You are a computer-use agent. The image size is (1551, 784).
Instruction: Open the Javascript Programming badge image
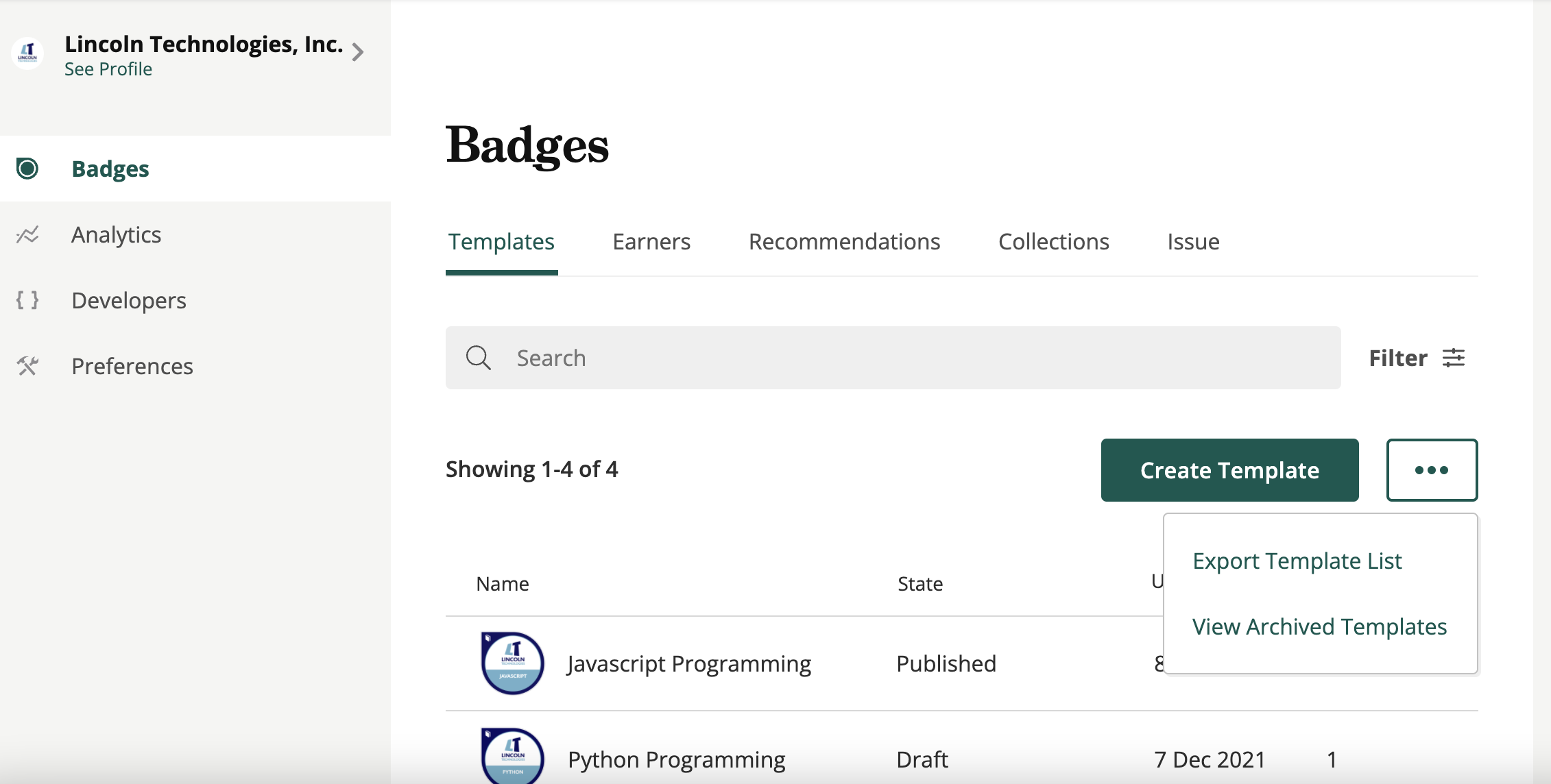[x=512, y=663]
